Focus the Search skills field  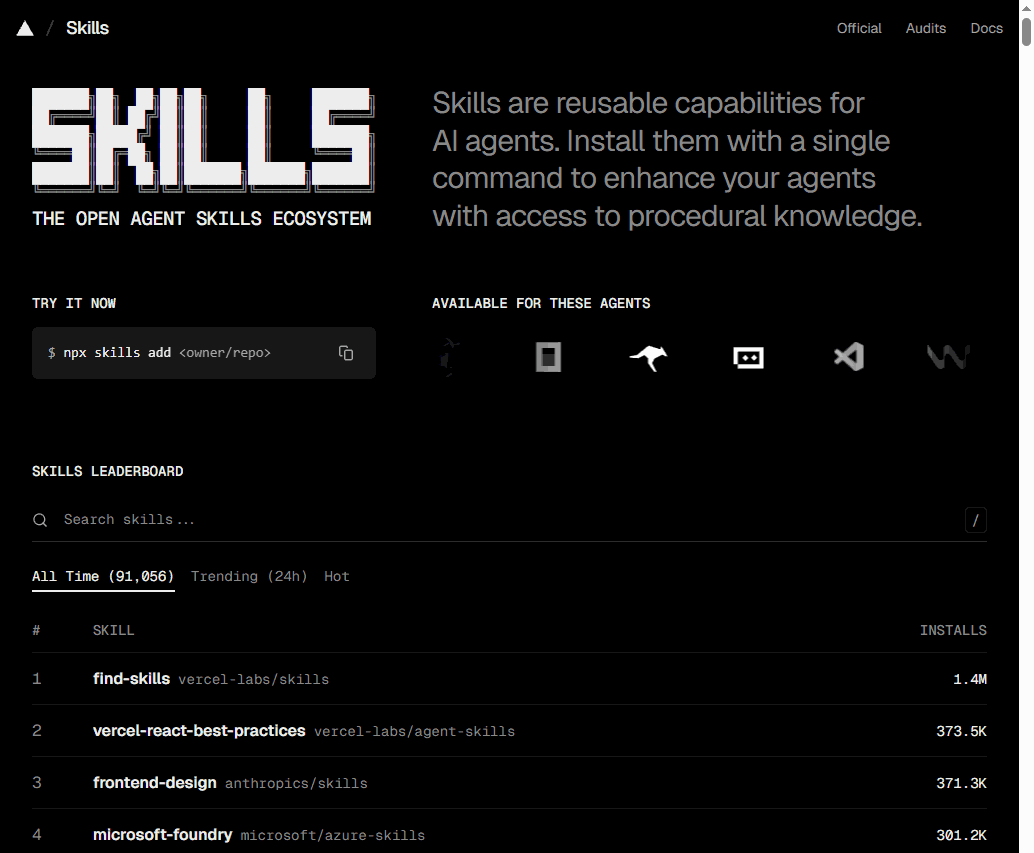pos(509,520)
